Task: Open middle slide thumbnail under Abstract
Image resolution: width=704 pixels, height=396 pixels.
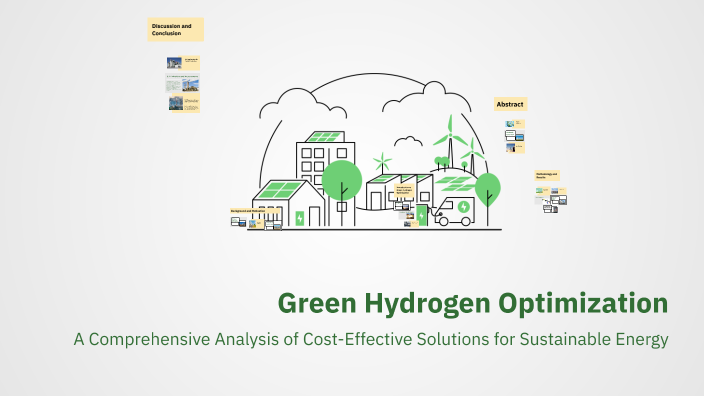Action: [515, 136]
